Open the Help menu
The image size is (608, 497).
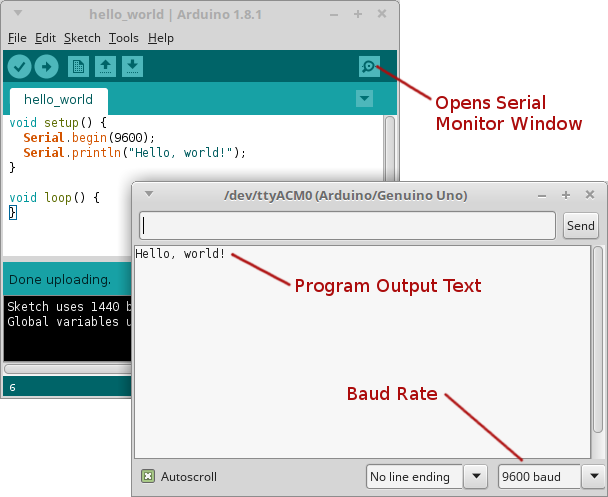(161, 38)
